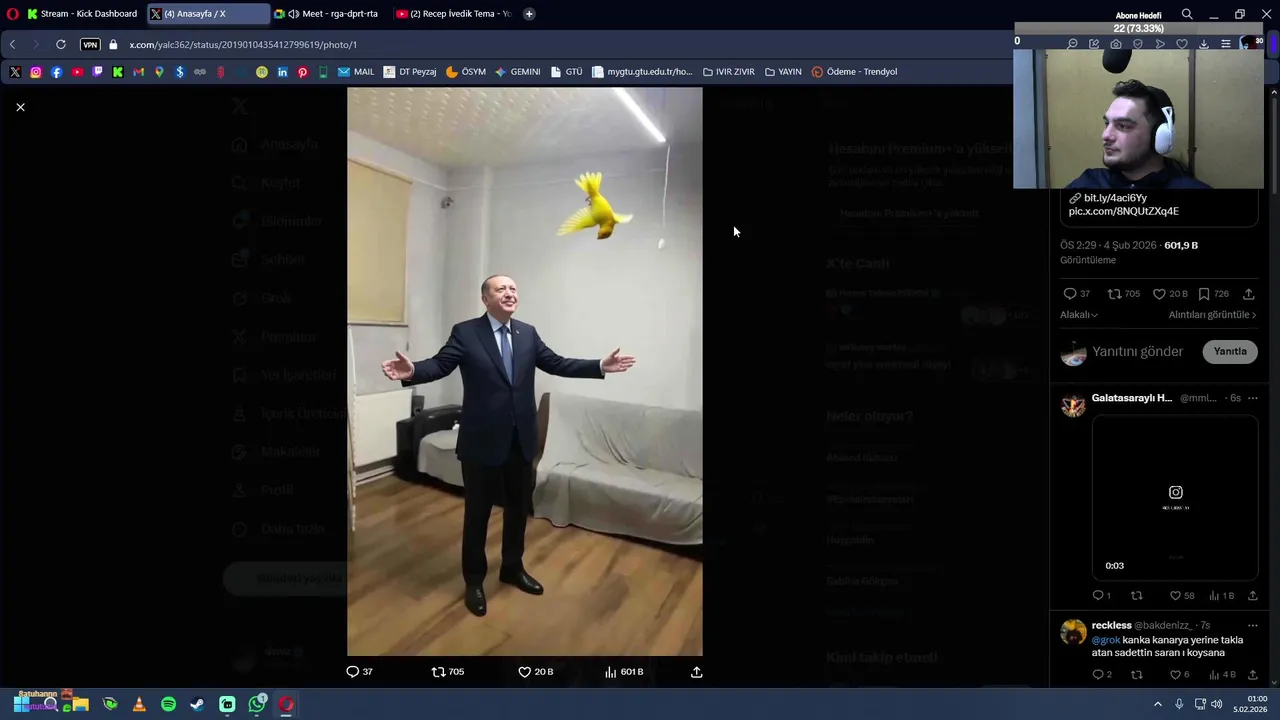Open the YouTube bookmark icon
The height and width of the screenshot is (720, 1280).
(77, 72)
